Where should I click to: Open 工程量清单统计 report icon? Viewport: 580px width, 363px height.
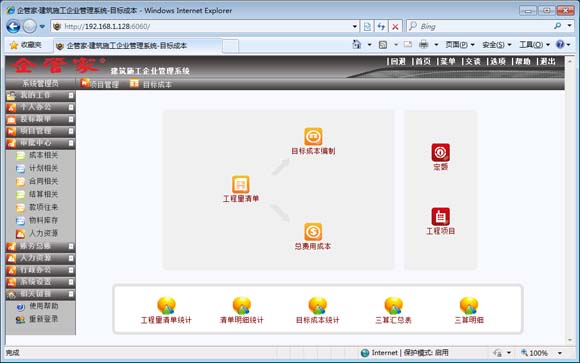tap(166, 306)
